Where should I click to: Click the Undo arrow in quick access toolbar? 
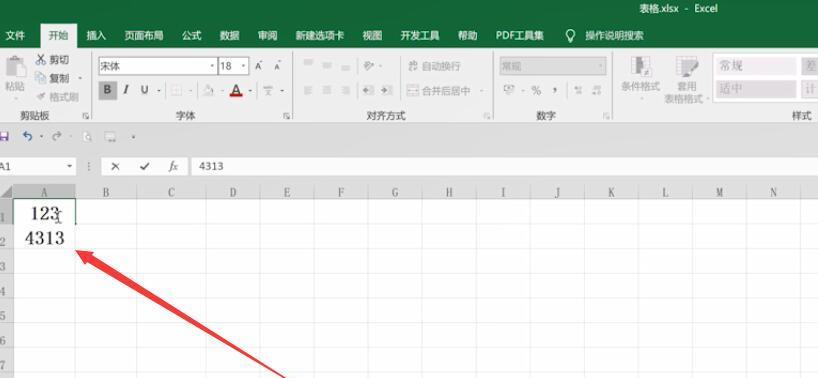(27, 137)
